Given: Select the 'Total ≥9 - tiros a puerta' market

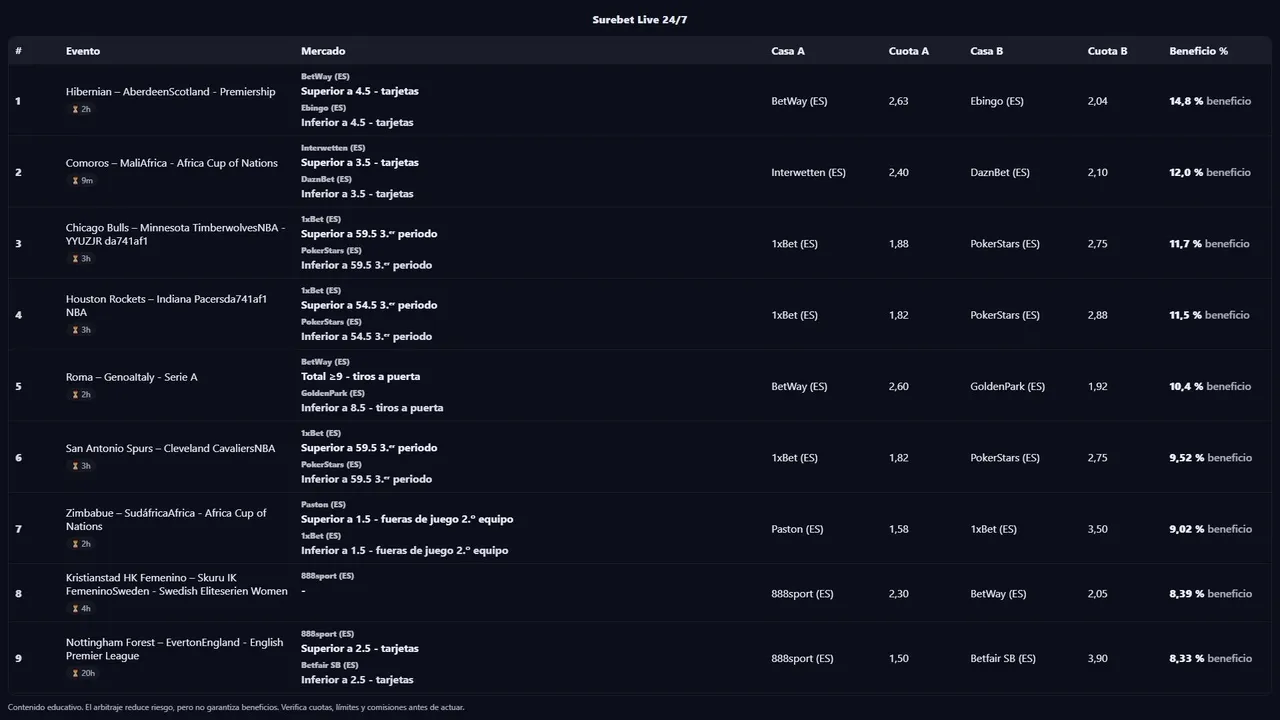Looking at the screenshot, I should coord(360,376).
